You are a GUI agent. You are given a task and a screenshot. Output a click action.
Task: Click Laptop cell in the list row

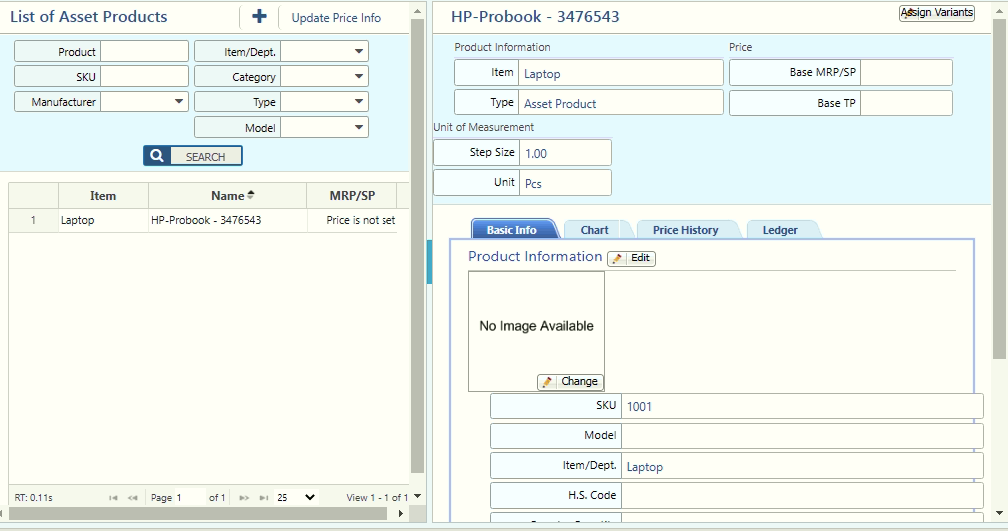click(x=103, y=220)
